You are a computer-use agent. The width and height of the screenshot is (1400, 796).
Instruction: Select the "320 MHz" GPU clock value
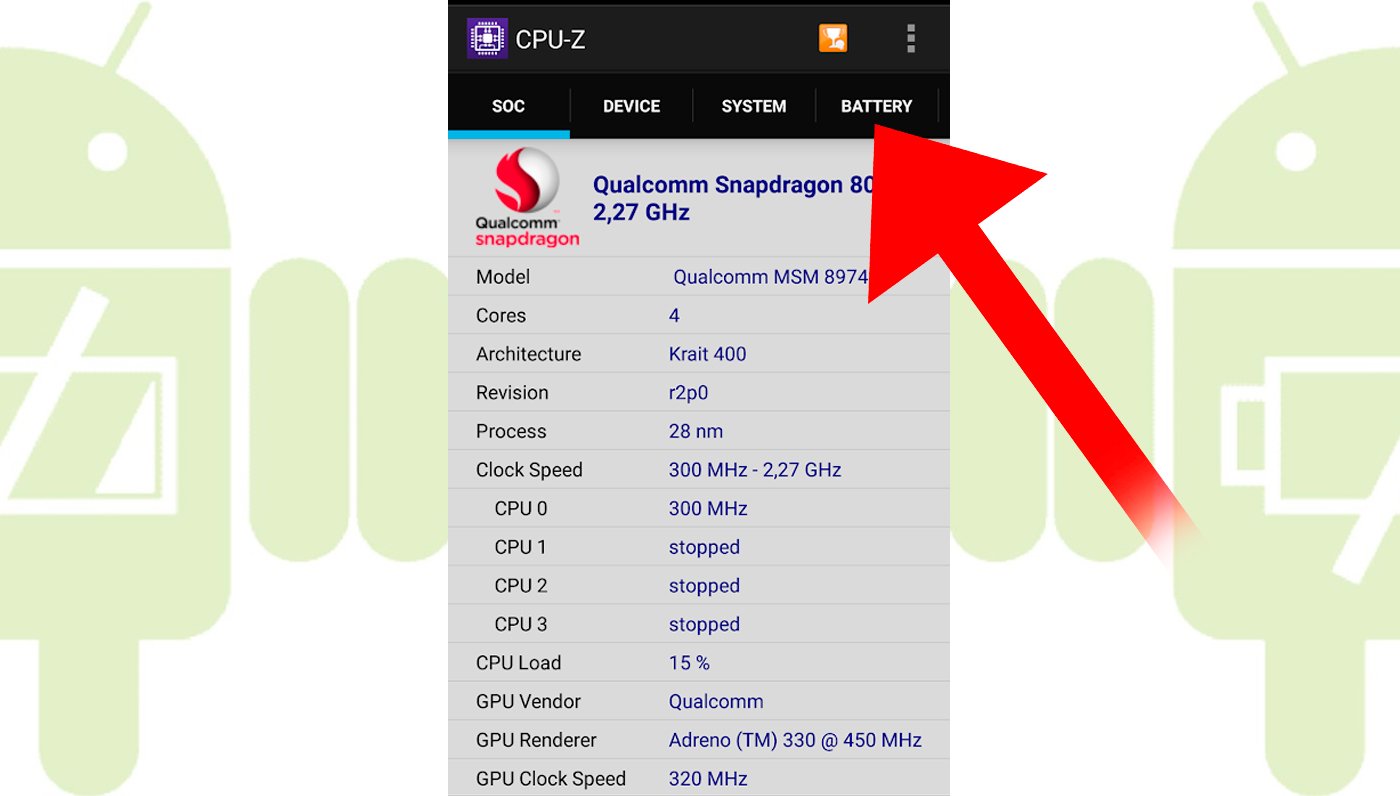(708, 779)
